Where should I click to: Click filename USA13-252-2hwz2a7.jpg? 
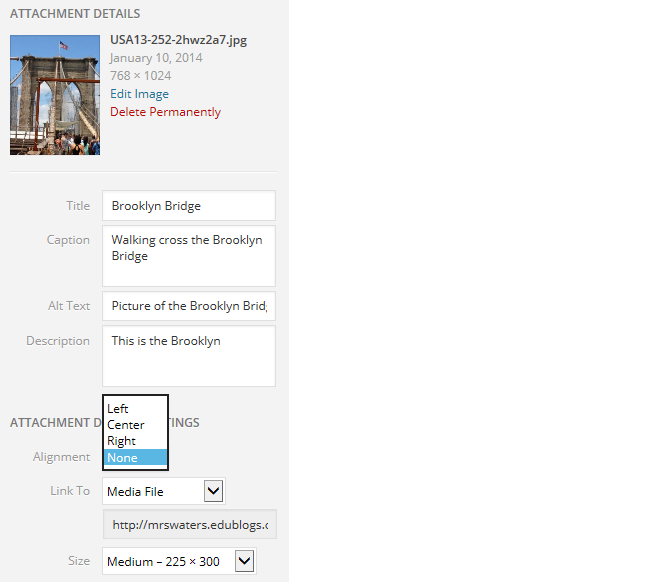(x=178, y=40)
